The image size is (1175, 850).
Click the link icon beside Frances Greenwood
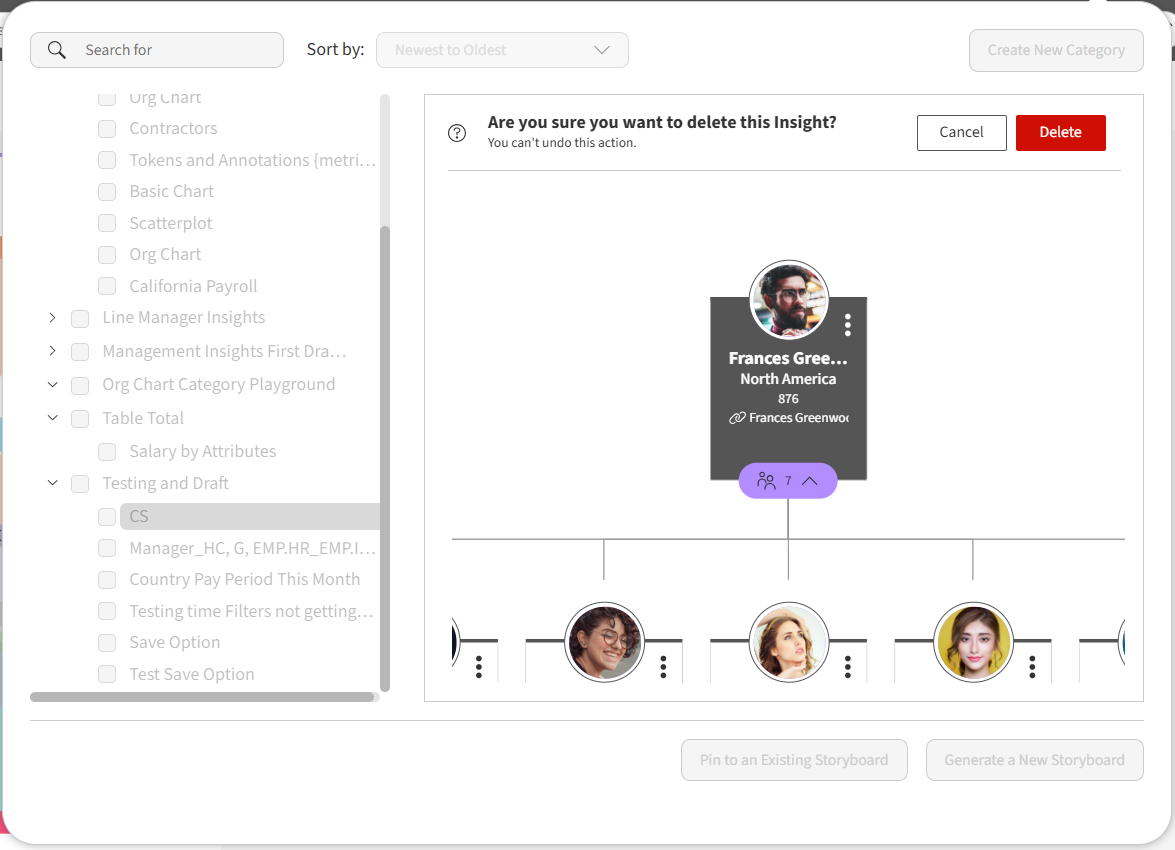pyautogui.click(x=737, y=418)
